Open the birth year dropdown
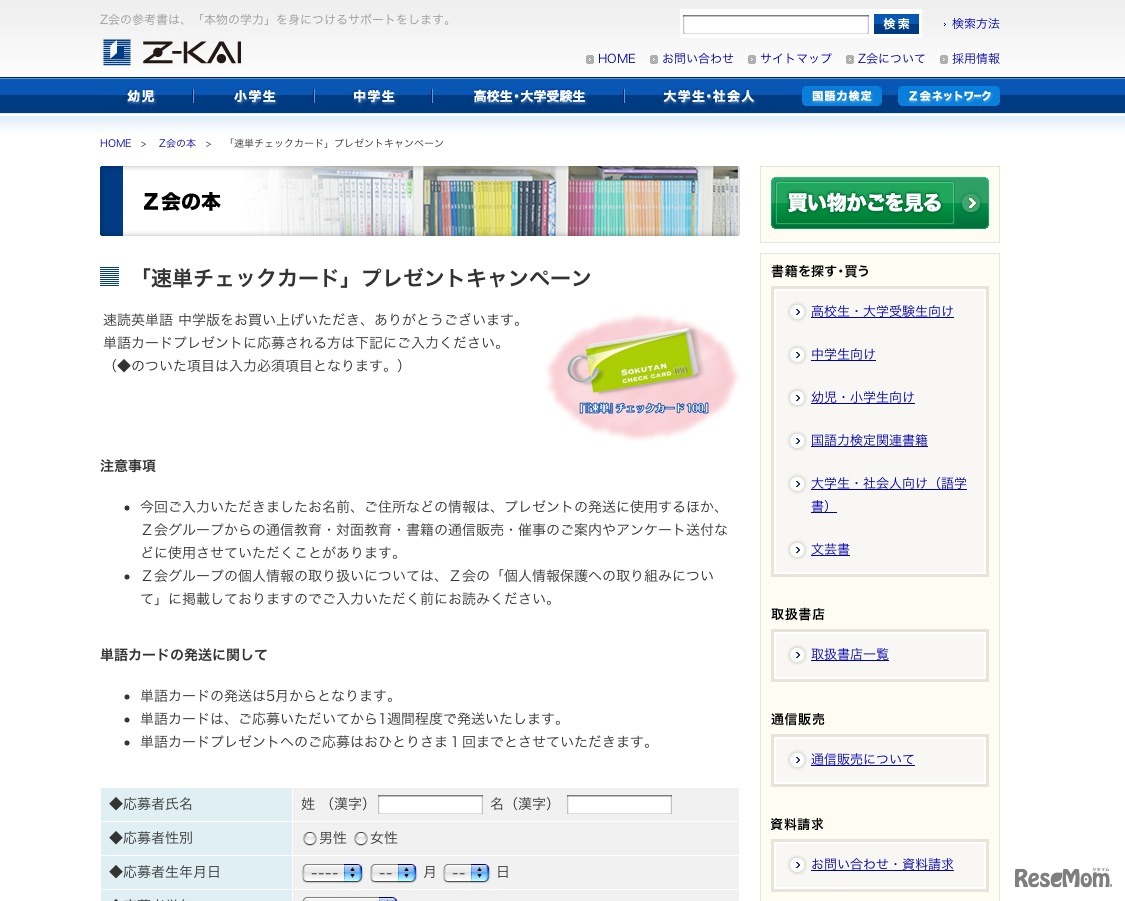1125x901 pixels. [x=333, y=872]
